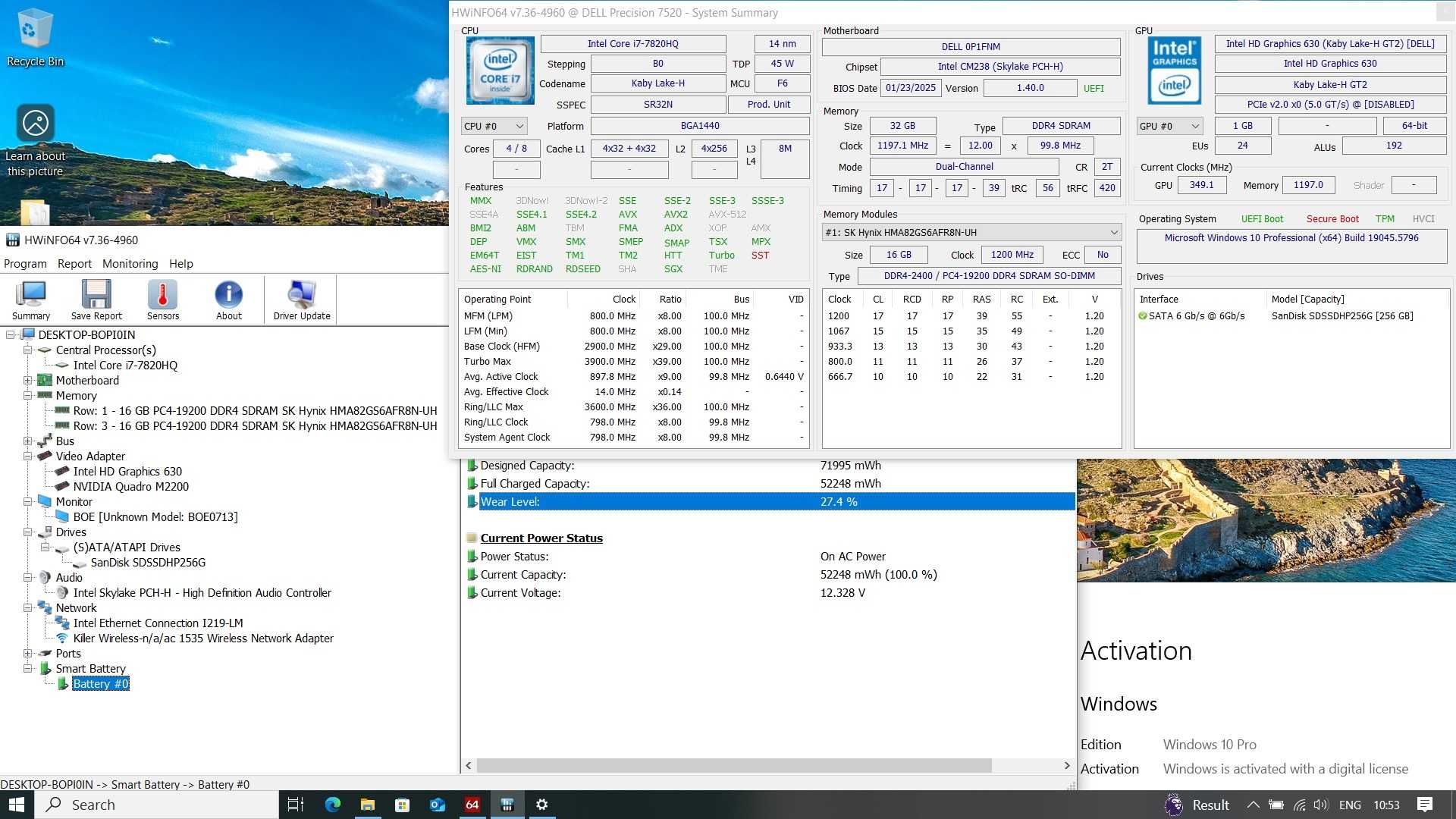Click the Intel Graphics GPU logo
The height and width of the screenshot is (819, 1456).
(x=1174, y=71)
